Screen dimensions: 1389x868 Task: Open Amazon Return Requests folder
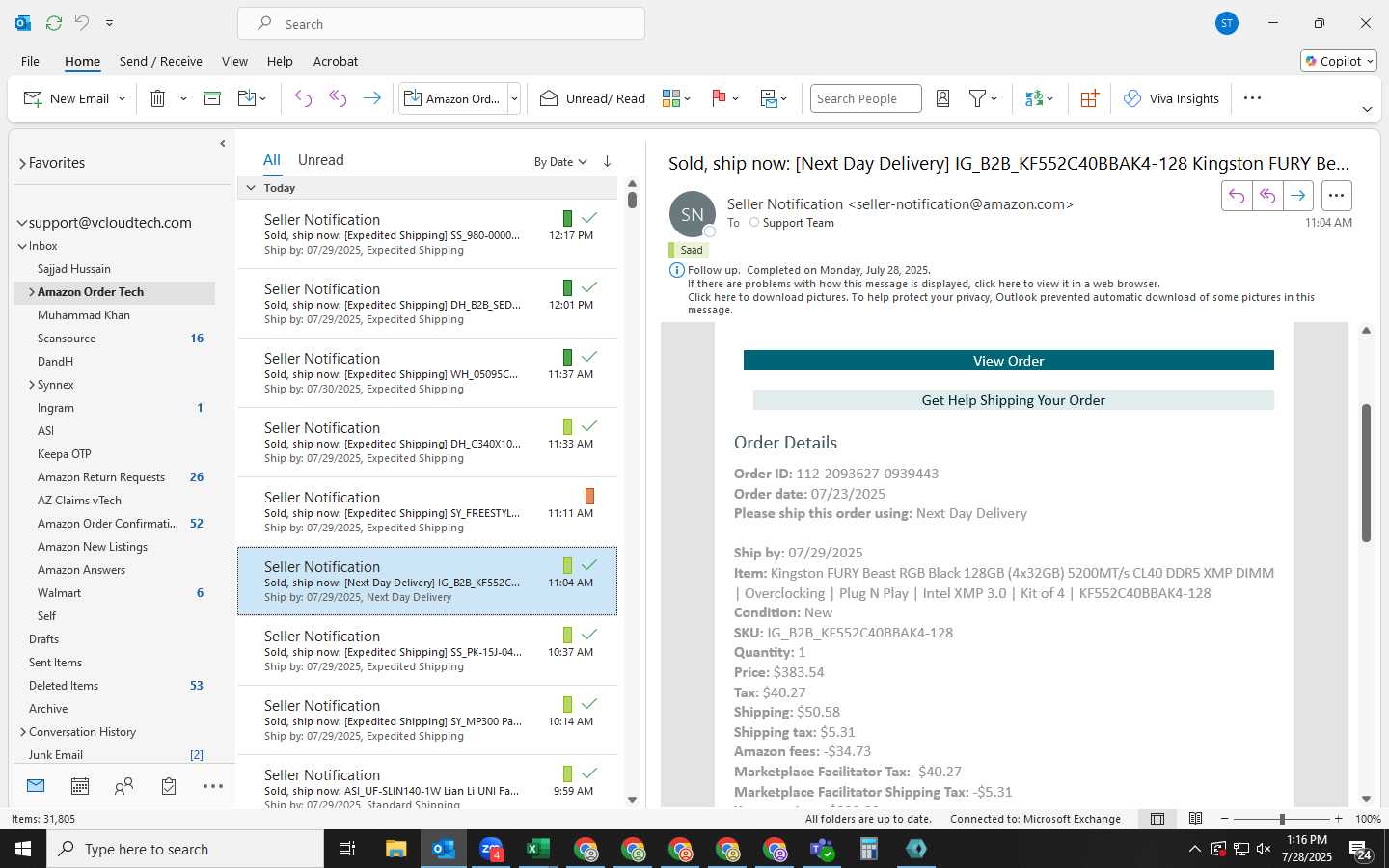[x=101, y=477]
